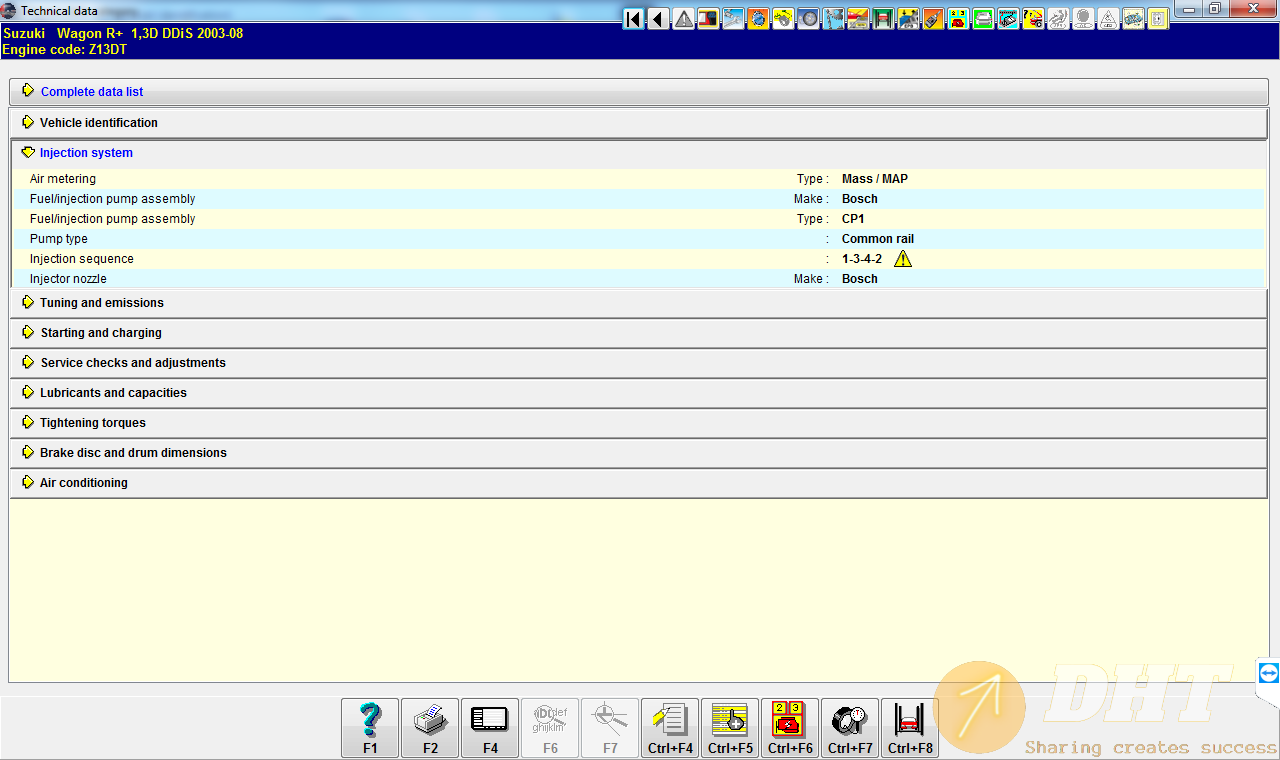Viewport: 1280px width, 760px height.
Task: Go back with the left arrow toolbar icon
Action: (658, 19)
